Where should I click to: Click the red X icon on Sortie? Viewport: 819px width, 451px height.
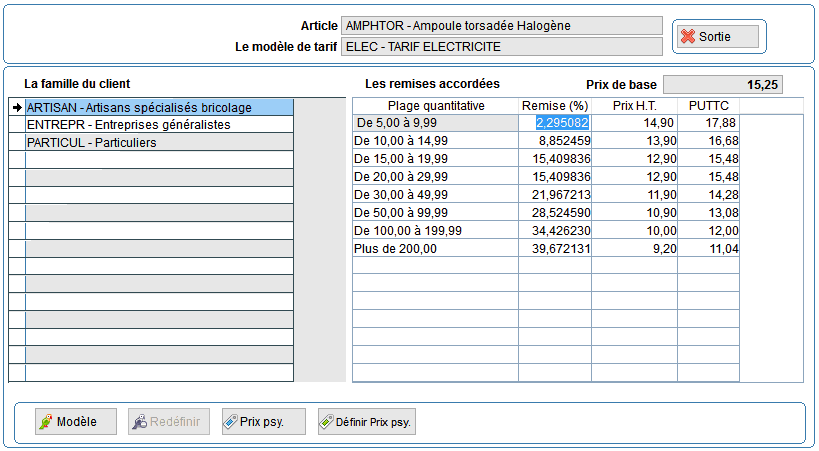687,37
